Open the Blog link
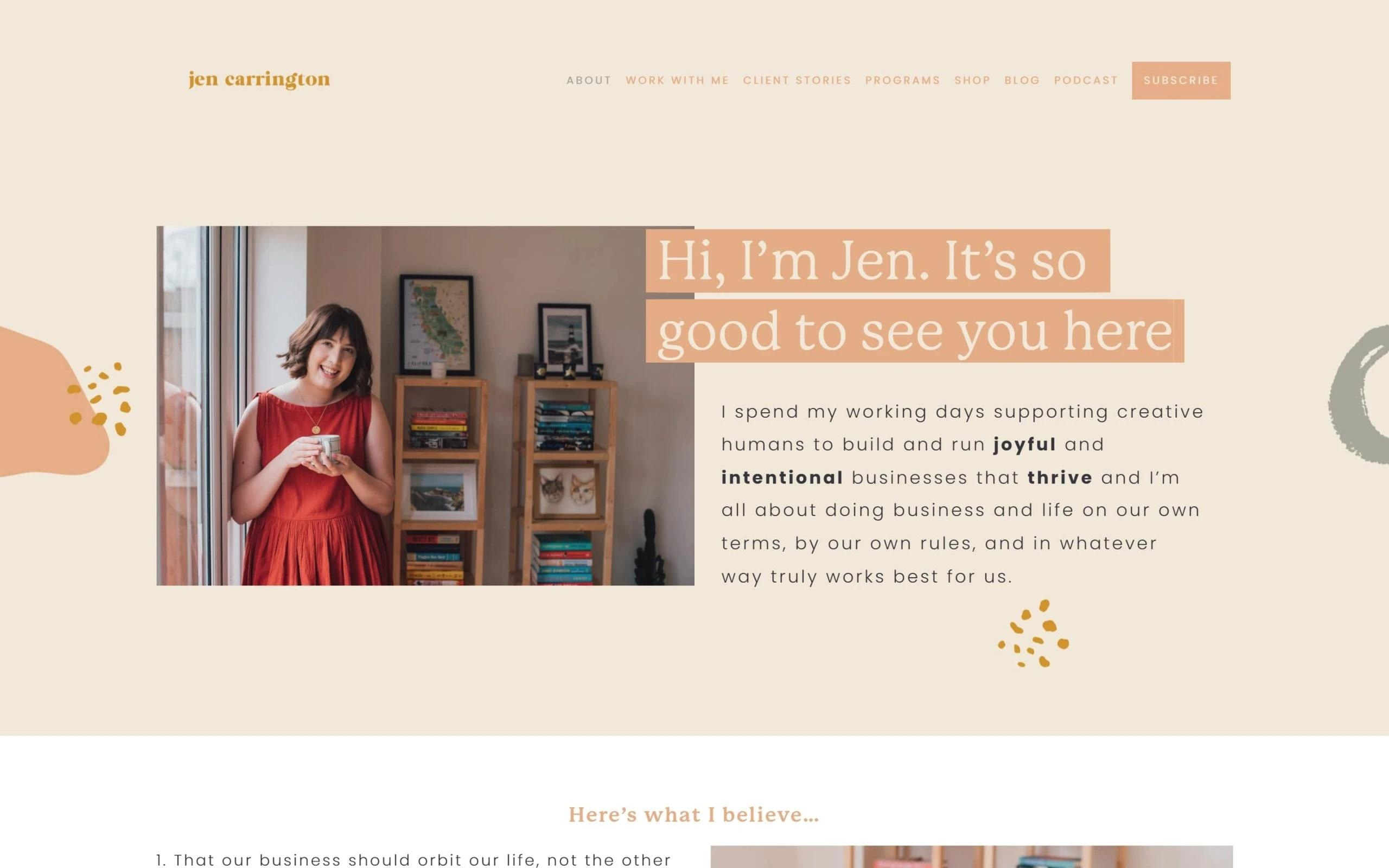1389x868 pixels. point(1022,80)
